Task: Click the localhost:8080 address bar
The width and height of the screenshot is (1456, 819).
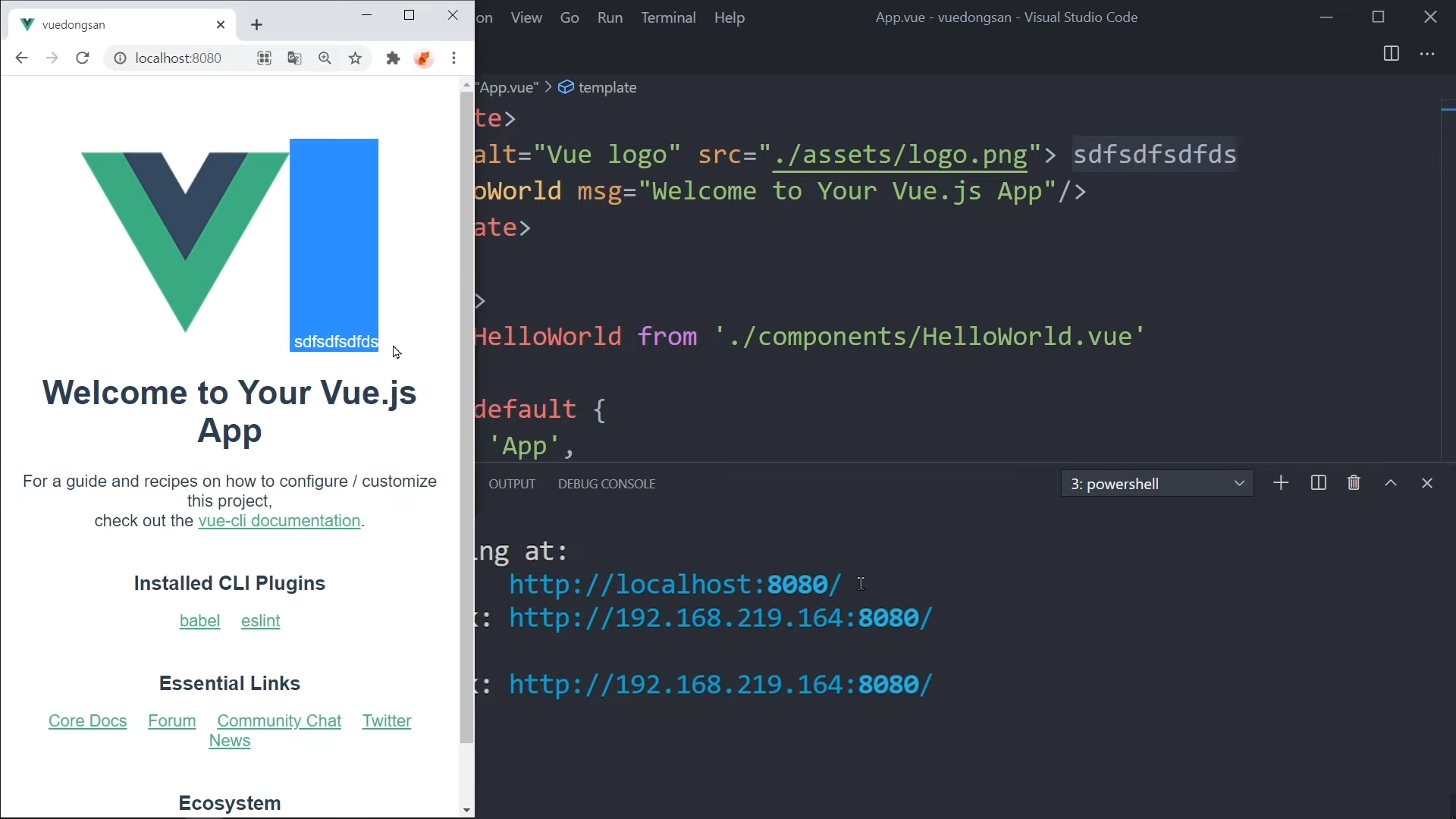Action: coord(178,58)
